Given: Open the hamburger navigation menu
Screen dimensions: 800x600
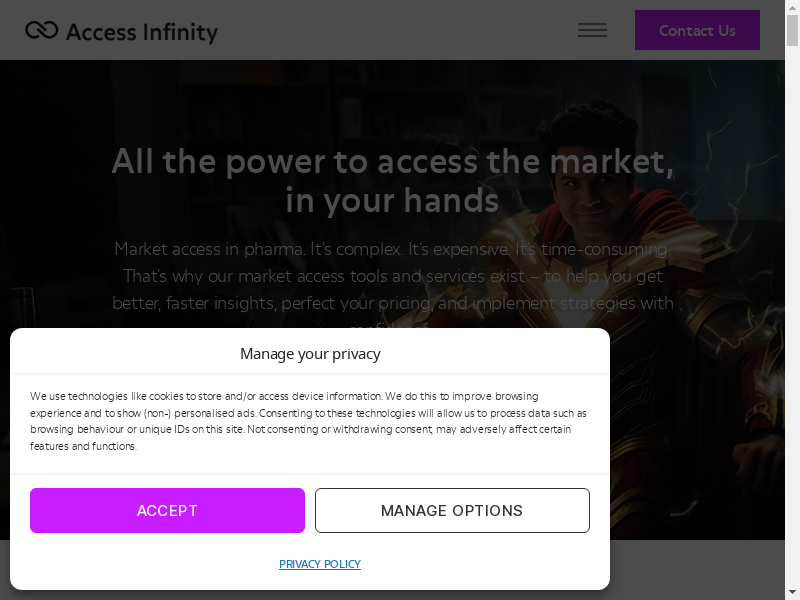Looking at the screenshot, I should click(x=592, y=30).
